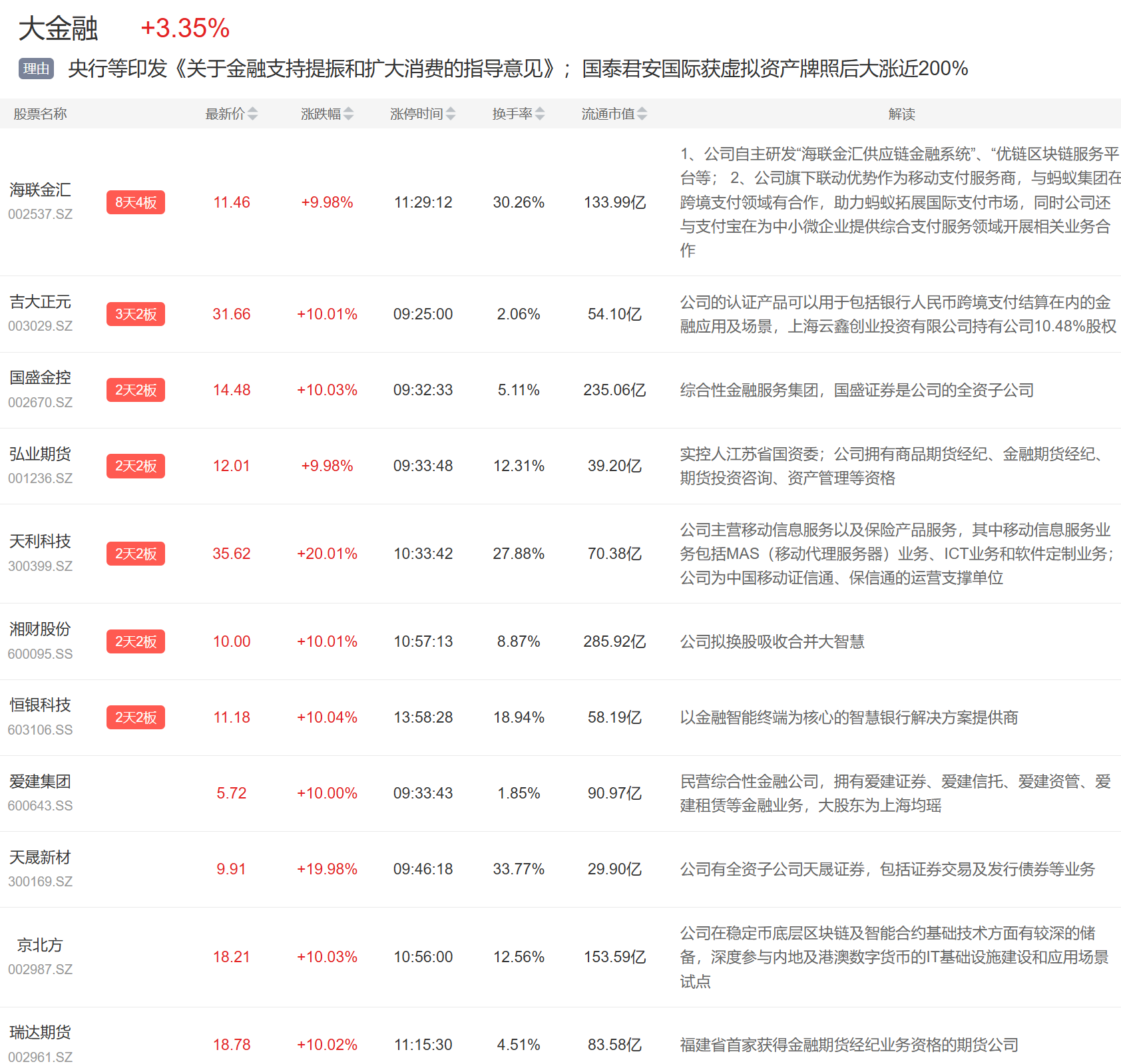Sort by 最新价 column arrows
Viewport: 1121px width, 1064px height.
[x=252, y=114]
